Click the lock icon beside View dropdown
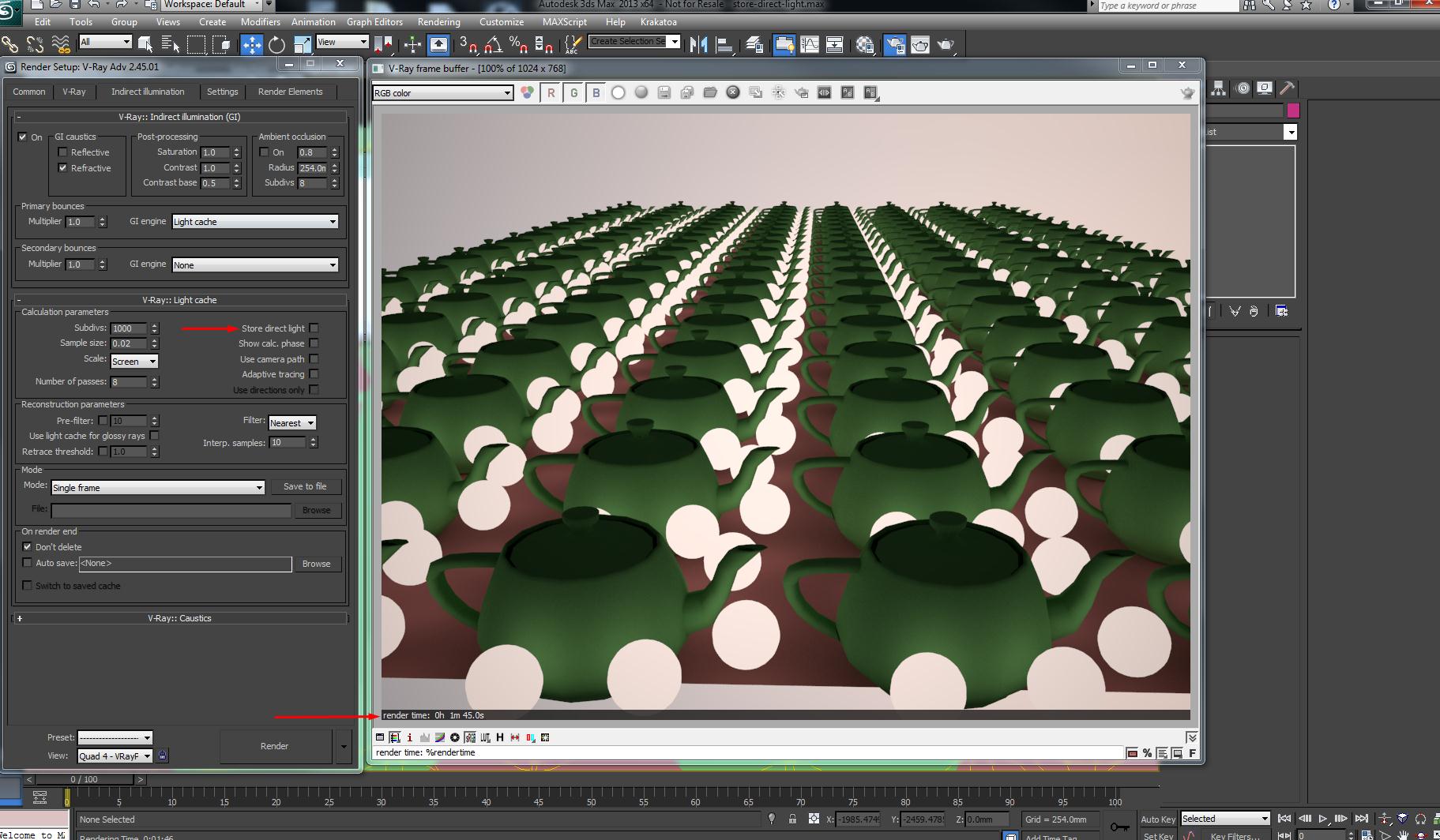Screen dimensions: 1440x840 click(x=162, y=756)
